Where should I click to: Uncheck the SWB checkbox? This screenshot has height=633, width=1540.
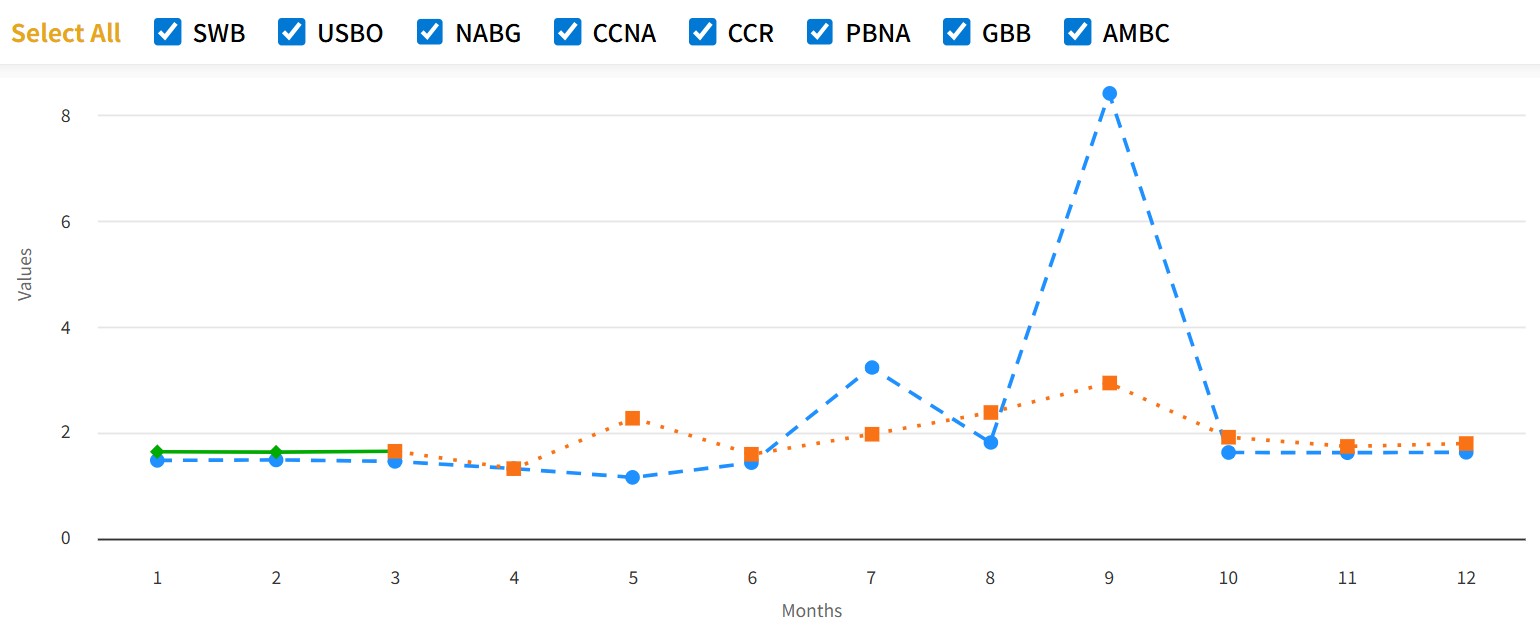click(167, 33)
